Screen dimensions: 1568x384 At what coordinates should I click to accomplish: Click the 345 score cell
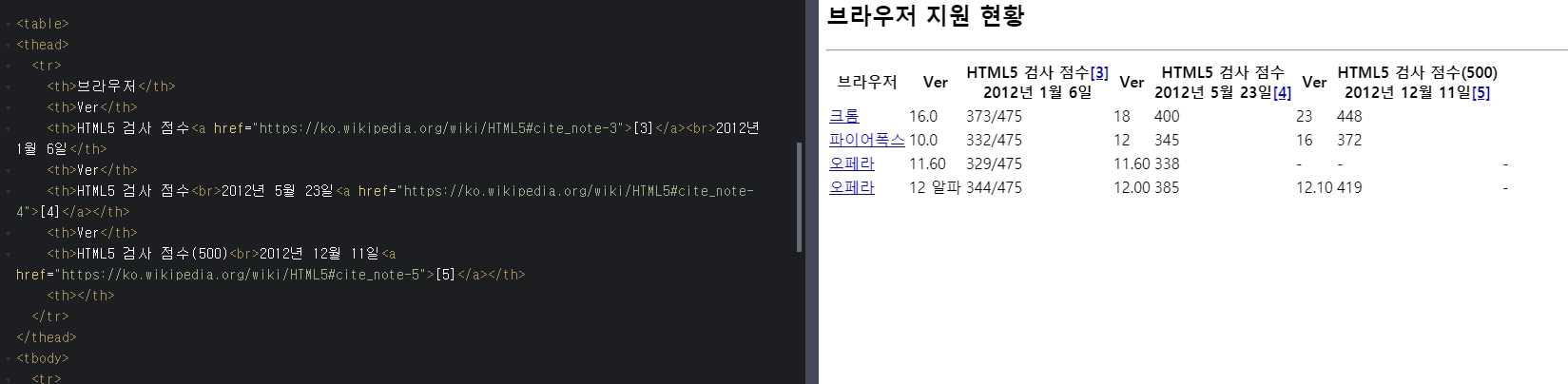[1167, 140]
